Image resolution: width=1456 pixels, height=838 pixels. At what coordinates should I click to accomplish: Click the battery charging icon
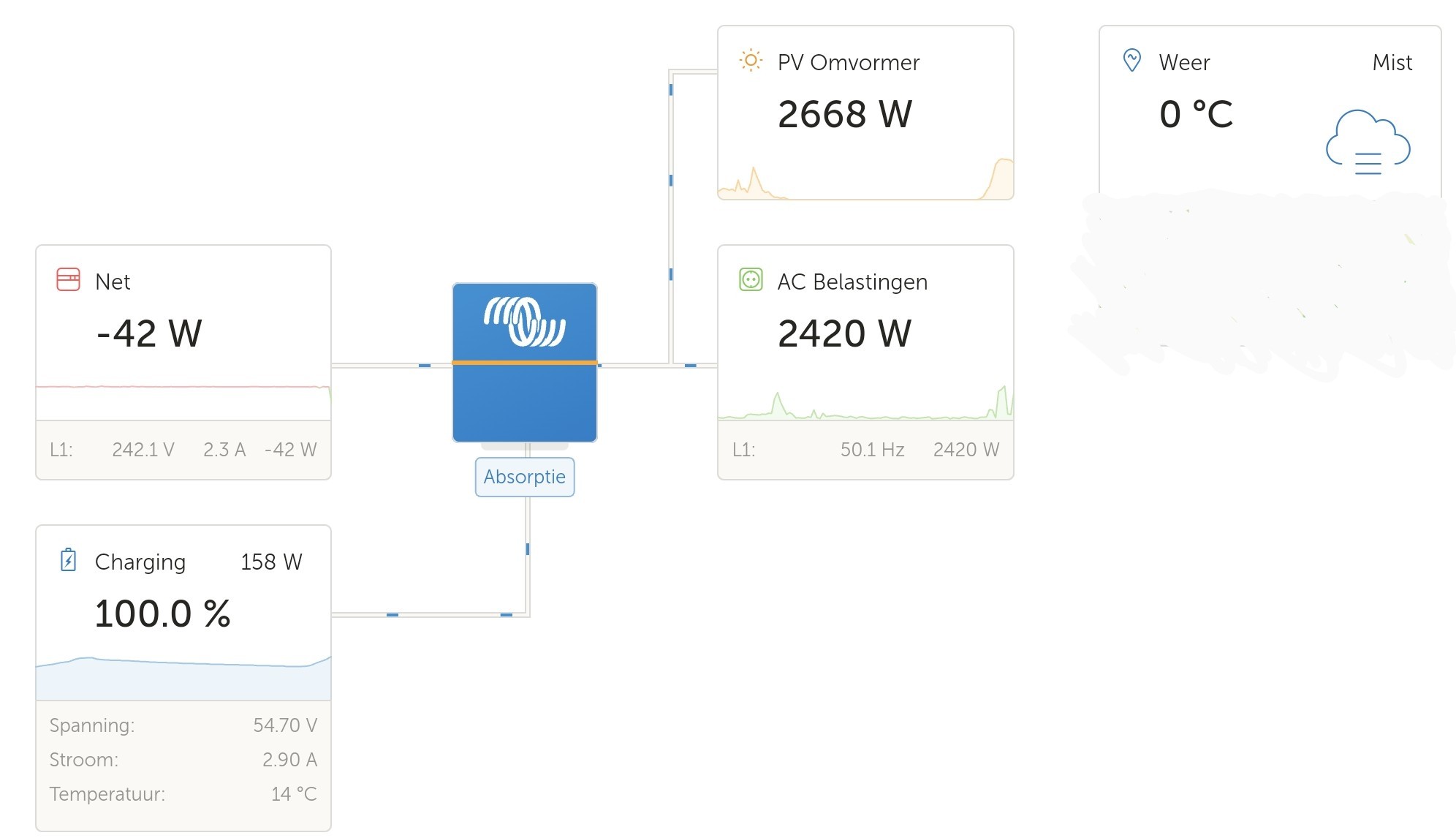[68, 560]
